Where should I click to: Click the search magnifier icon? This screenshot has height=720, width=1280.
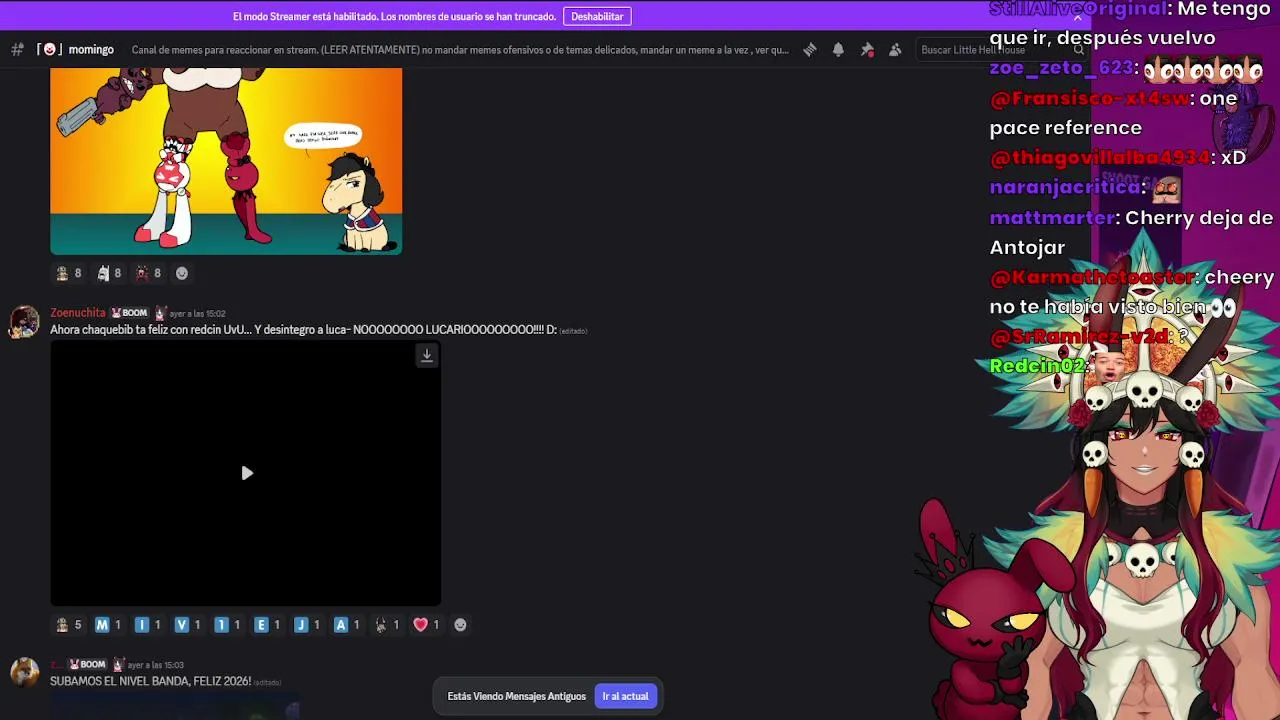pyautogui.click(x=1078, y=50)
